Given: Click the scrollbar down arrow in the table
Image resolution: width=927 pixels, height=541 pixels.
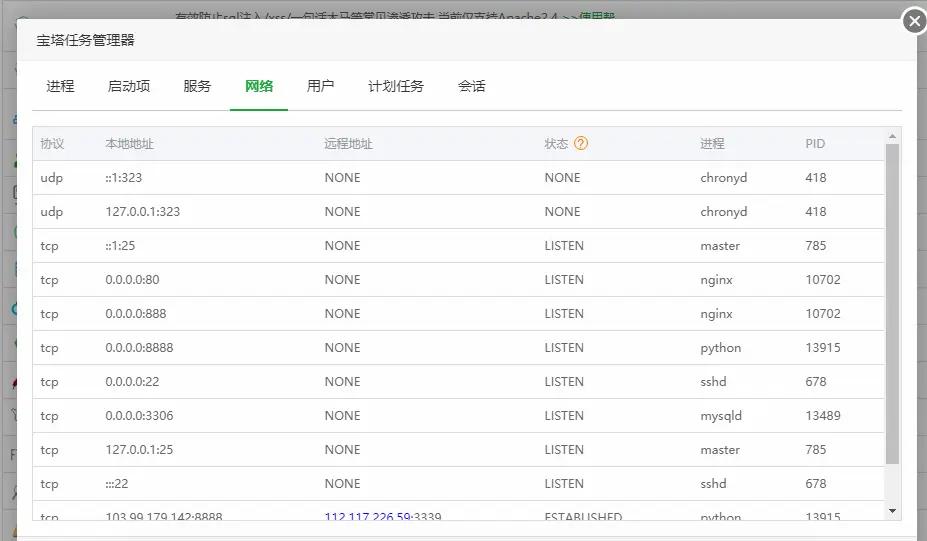Looking at the screenshot, I should pyautogui.click(x=893, y=511).
